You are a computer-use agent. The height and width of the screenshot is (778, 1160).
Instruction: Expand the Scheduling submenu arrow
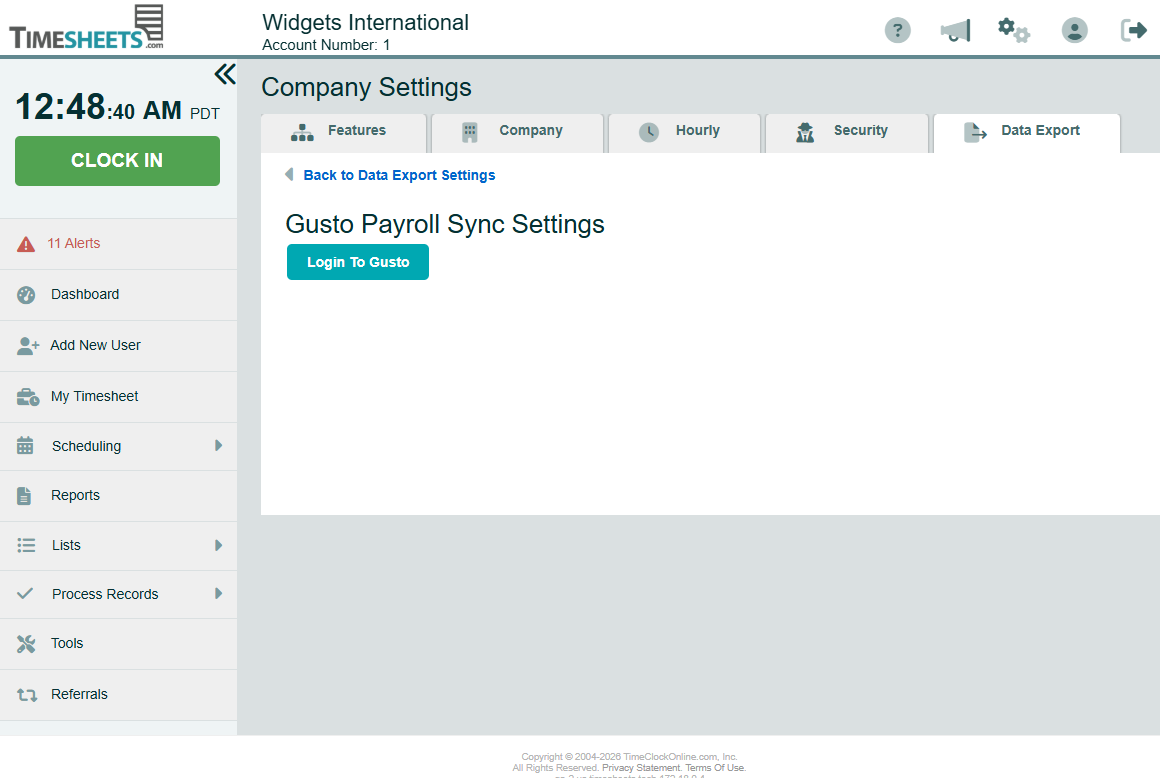218,445
